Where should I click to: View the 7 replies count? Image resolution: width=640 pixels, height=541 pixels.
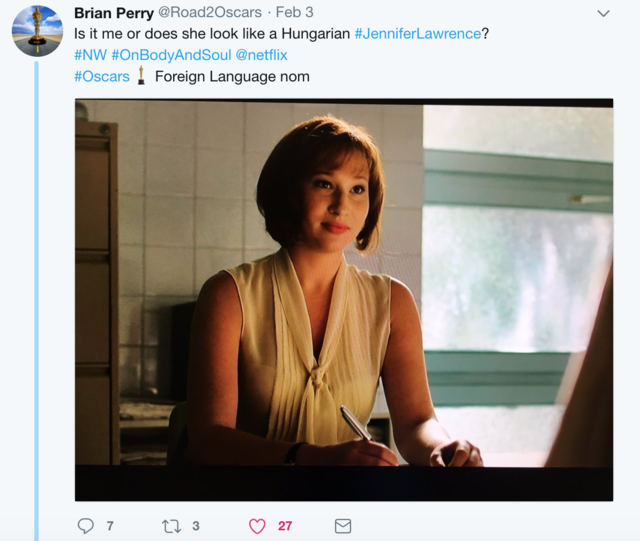tap(110, 526)
